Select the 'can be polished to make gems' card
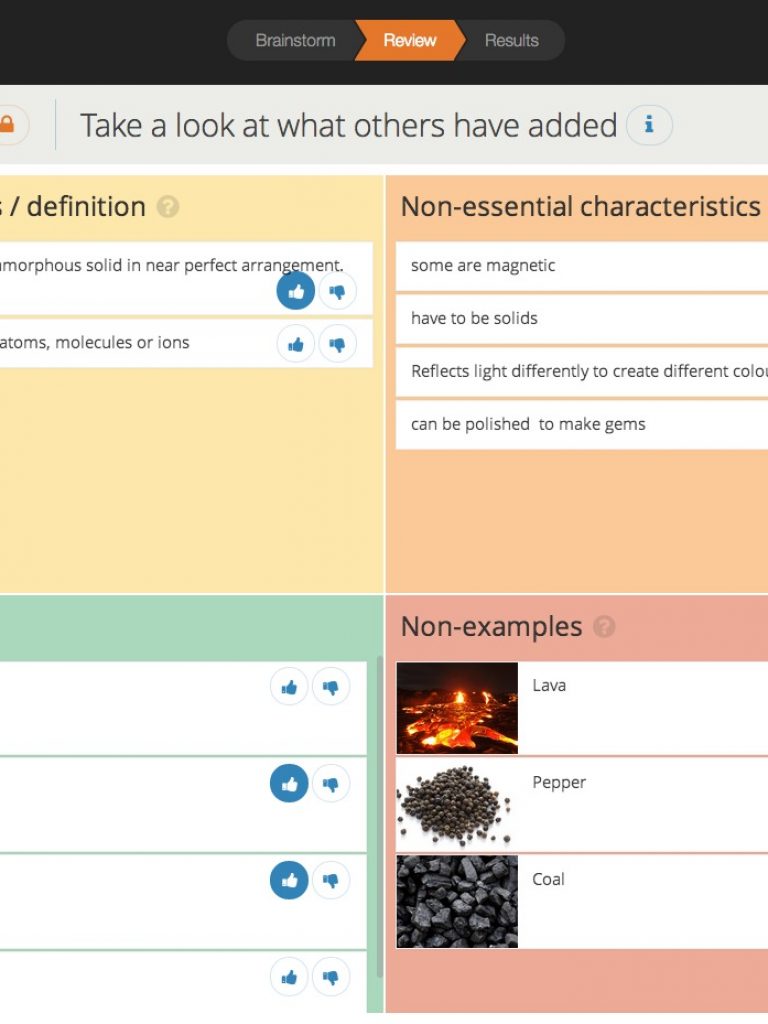This screenshot has width=768, height=1024. 582,424
